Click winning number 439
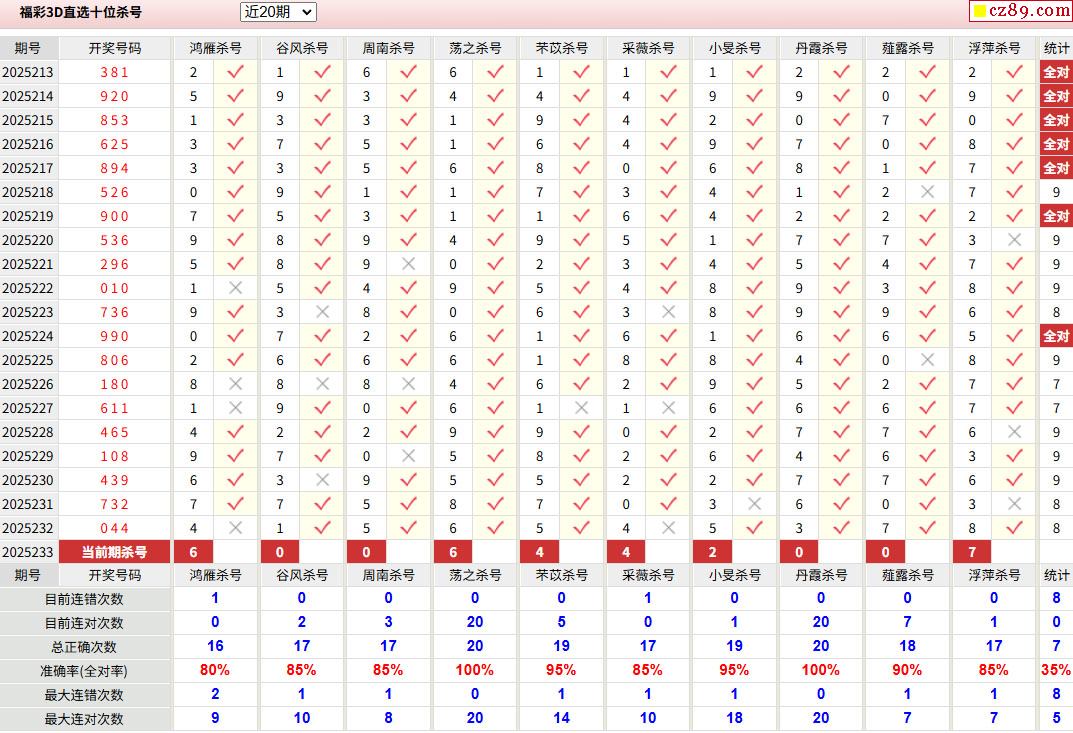 click(114, 480)
